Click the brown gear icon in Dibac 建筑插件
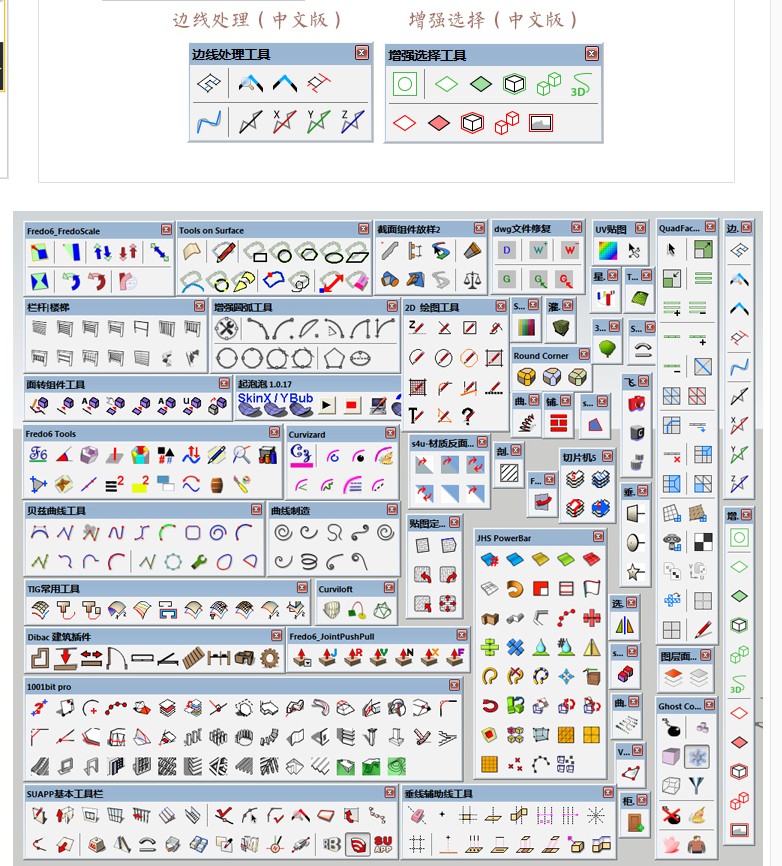782x866 pixels. pos(270,658)
